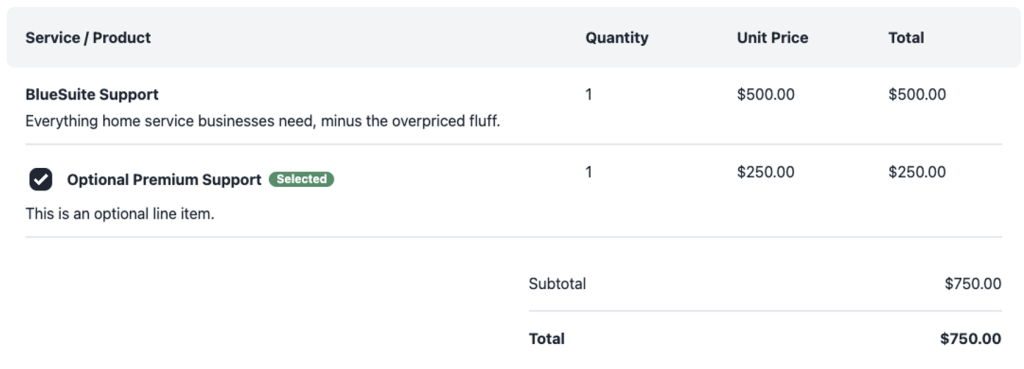The height and width of the screenshot is (369, 1024).
Task: Click the $500.00 unit price cell
Action: 765,94
